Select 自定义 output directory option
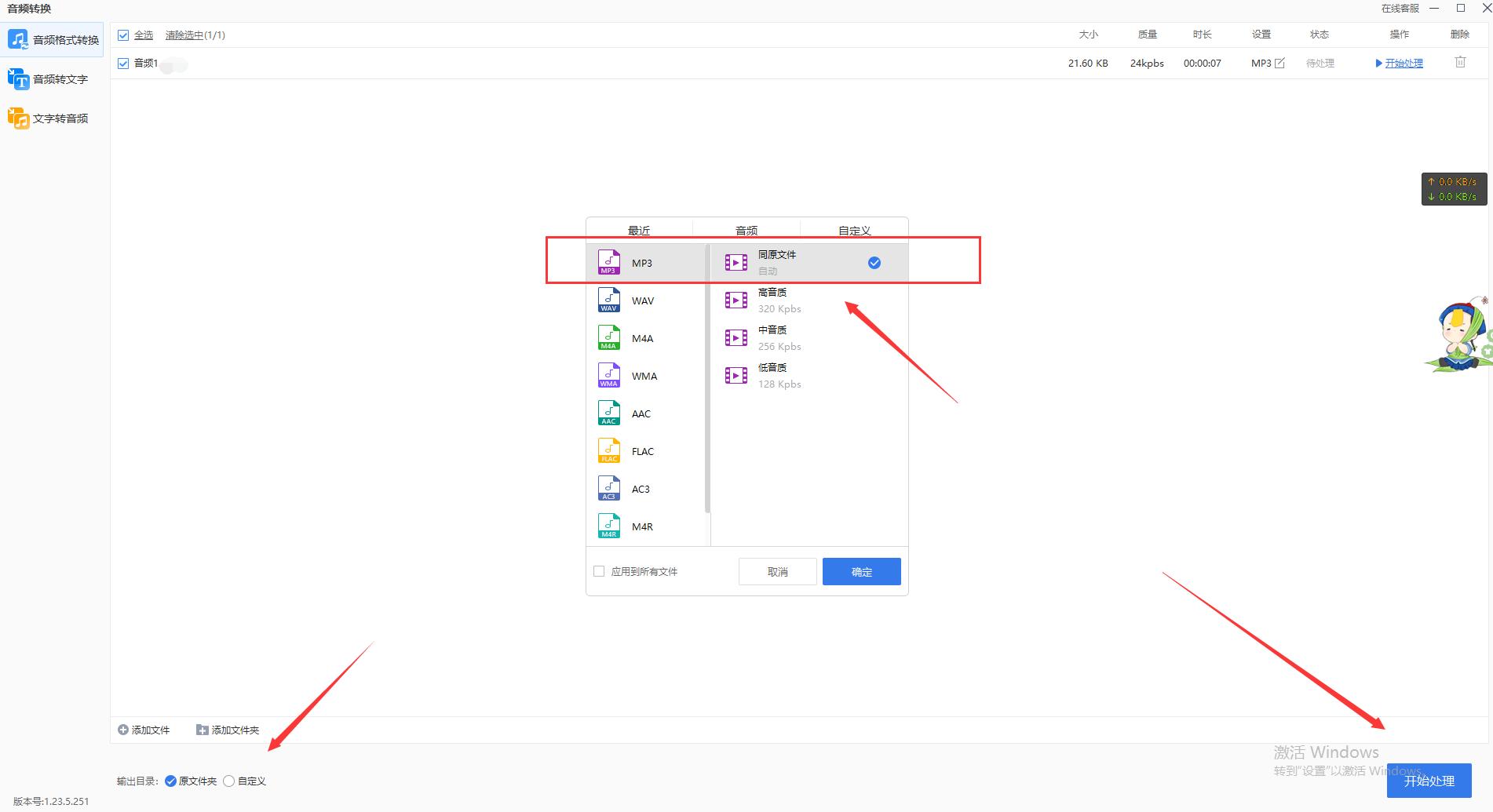The image size is (1493, 812). point(229,781)
